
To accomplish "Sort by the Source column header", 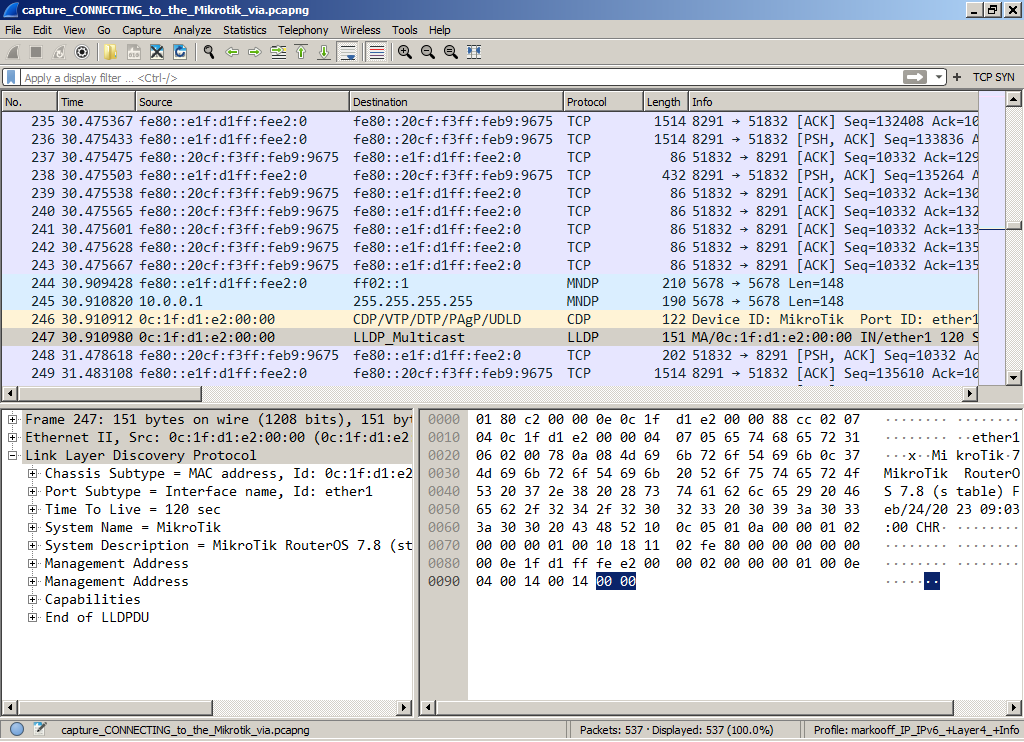I will (242, 102).
